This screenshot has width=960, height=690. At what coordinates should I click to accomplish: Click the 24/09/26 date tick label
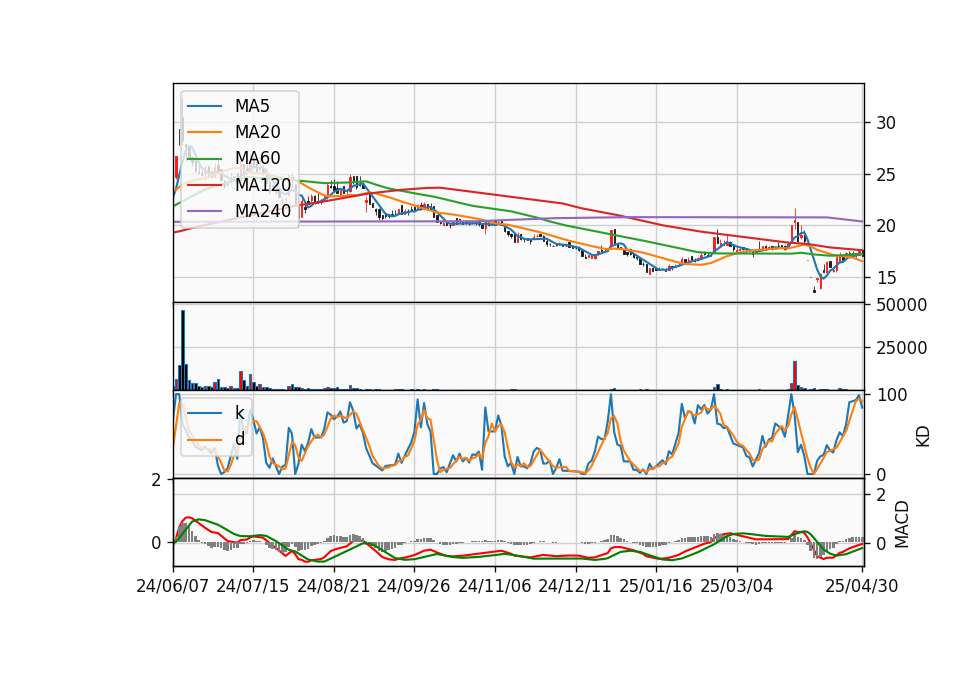(x=414, y=586)
